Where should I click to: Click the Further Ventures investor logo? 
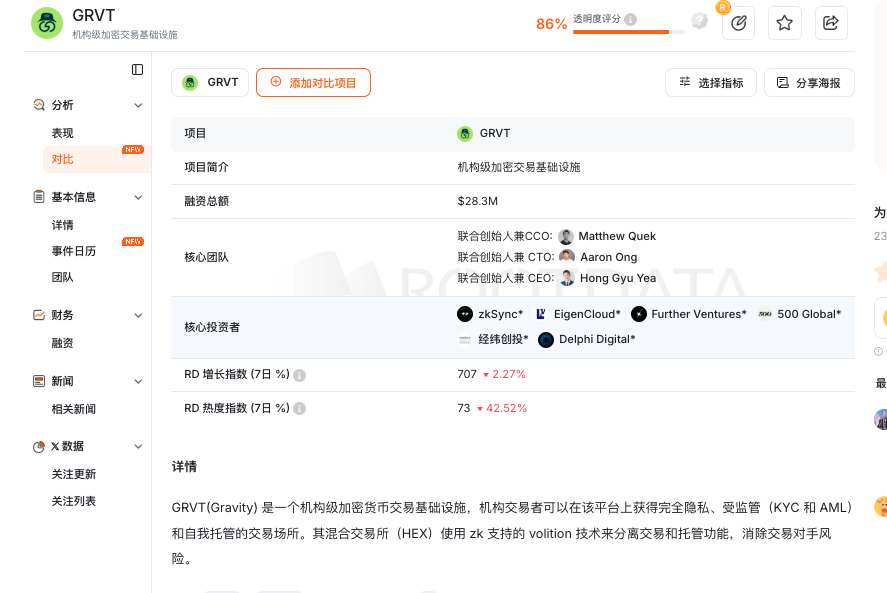[639, 314]
